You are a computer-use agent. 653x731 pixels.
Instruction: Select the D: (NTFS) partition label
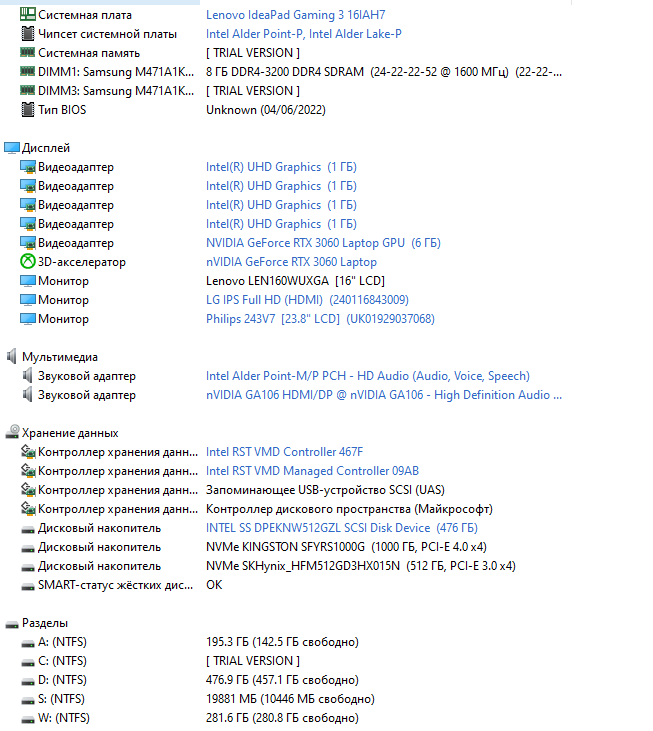[62, 680]
